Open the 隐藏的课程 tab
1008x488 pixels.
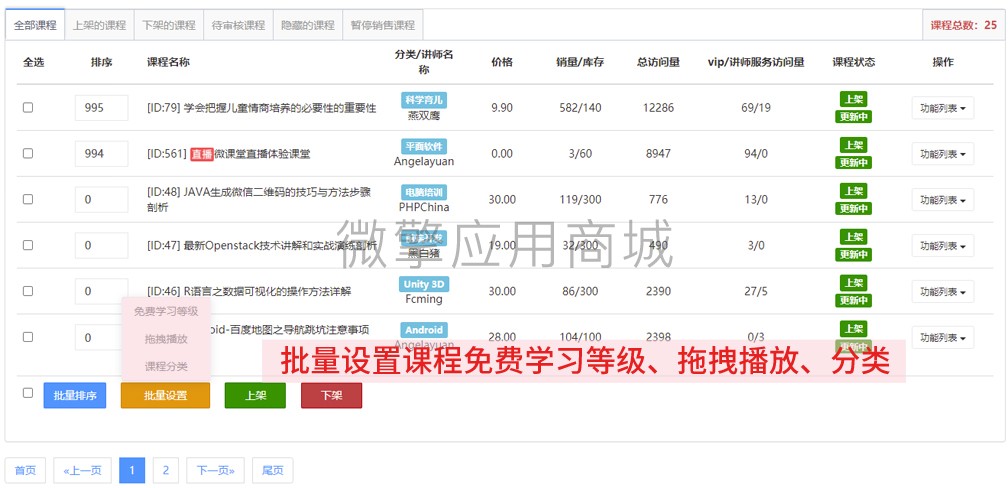(x=308, y=25)
